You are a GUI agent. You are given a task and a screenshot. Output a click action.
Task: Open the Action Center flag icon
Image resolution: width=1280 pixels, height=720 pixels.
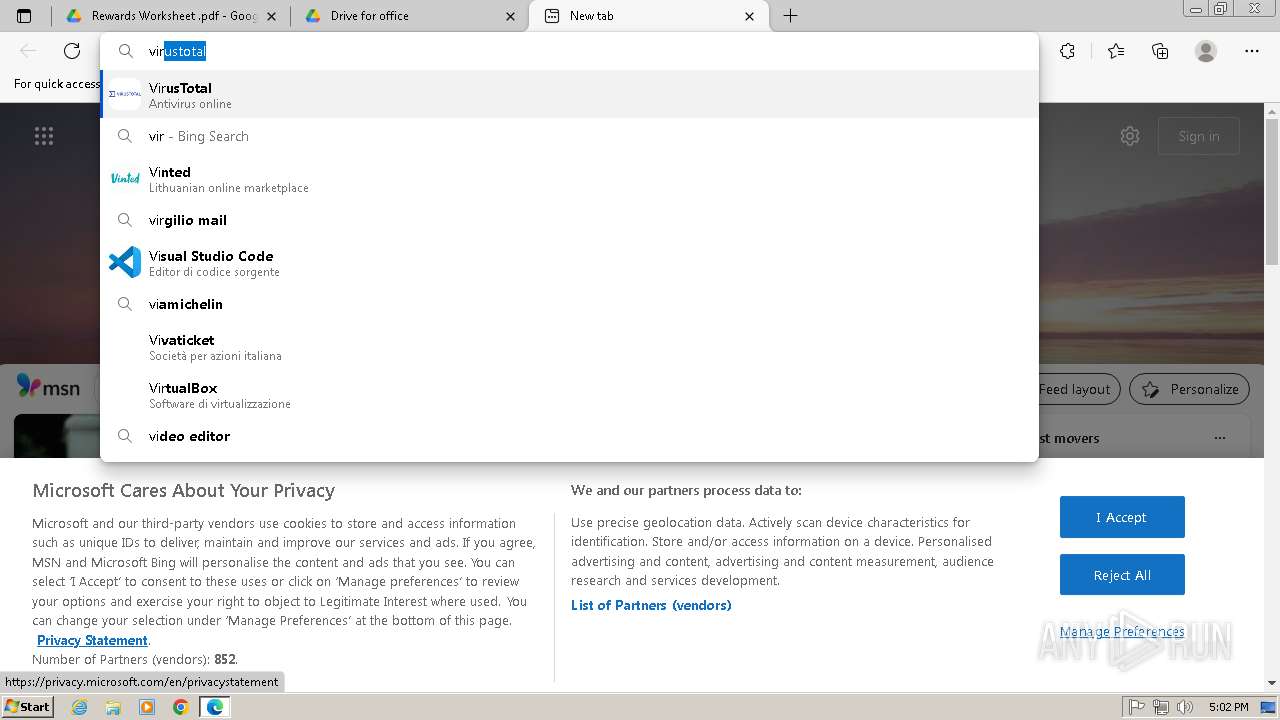coord(1136,707)
